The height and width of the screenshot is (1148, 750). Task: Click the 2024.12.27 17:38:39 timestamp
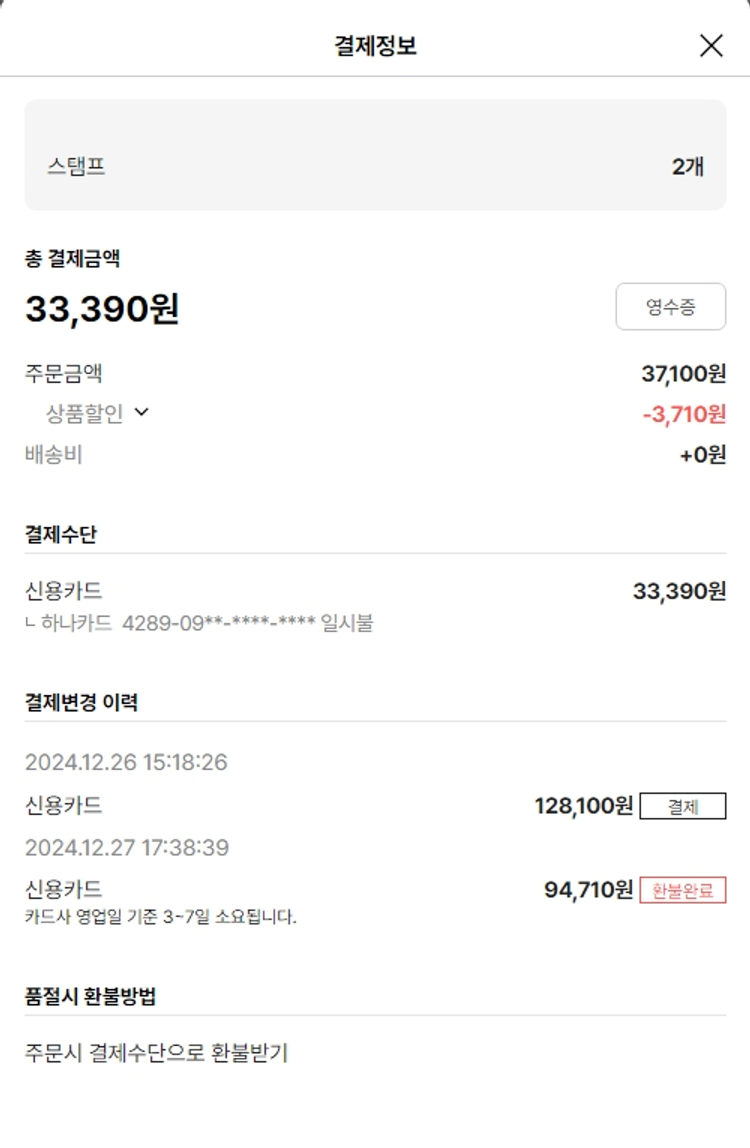point(127,848)
